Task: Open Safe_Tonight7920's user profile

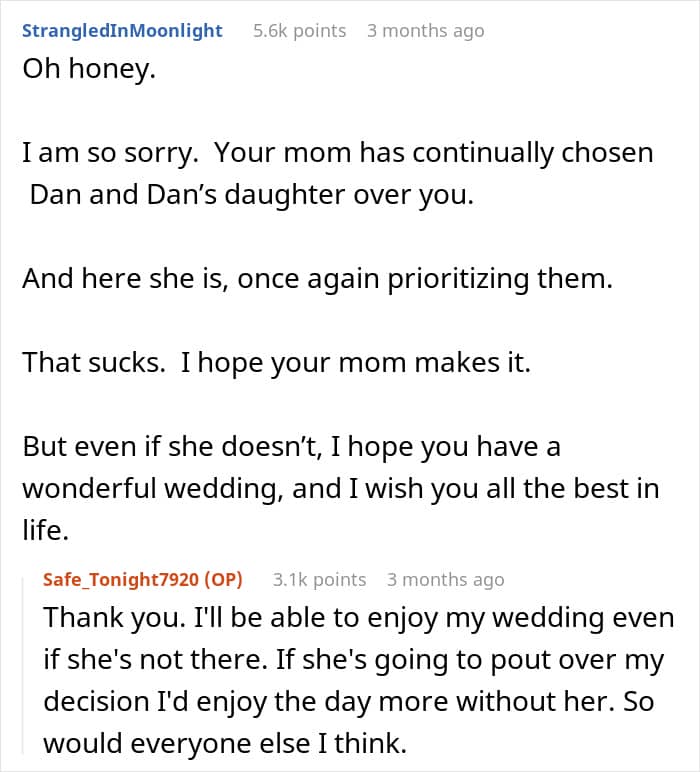Action: (x=121, y=580)
